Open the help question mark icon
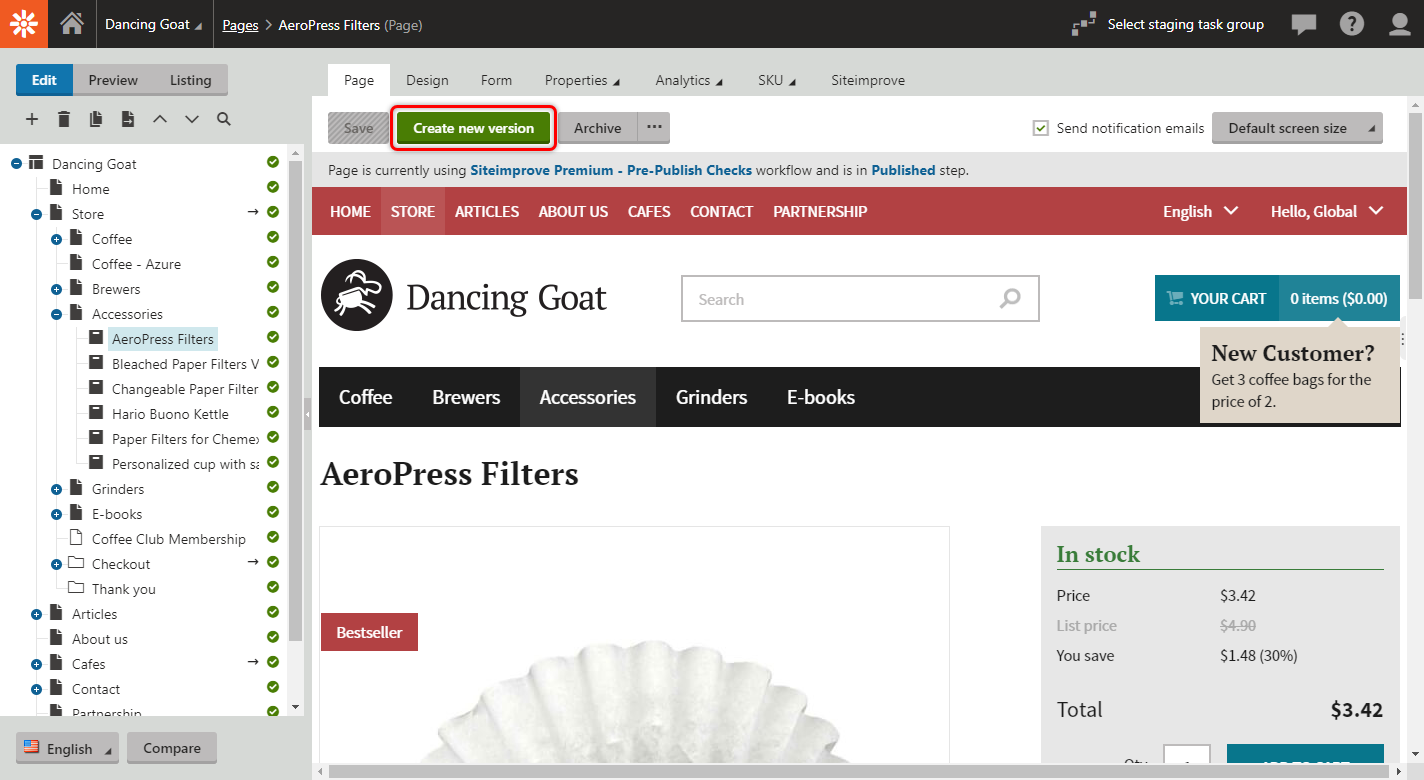 (1352, 24)
